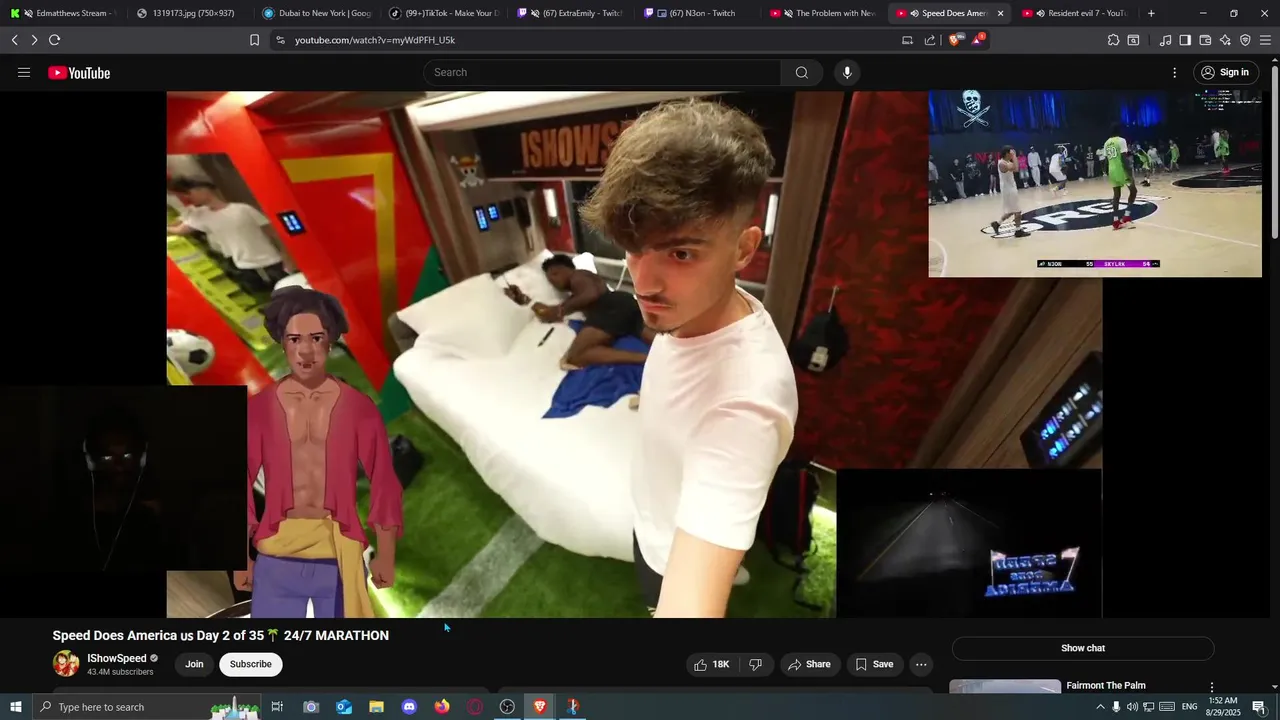
Task: Go to YouTube home via logo
Action: click(79, 72)
